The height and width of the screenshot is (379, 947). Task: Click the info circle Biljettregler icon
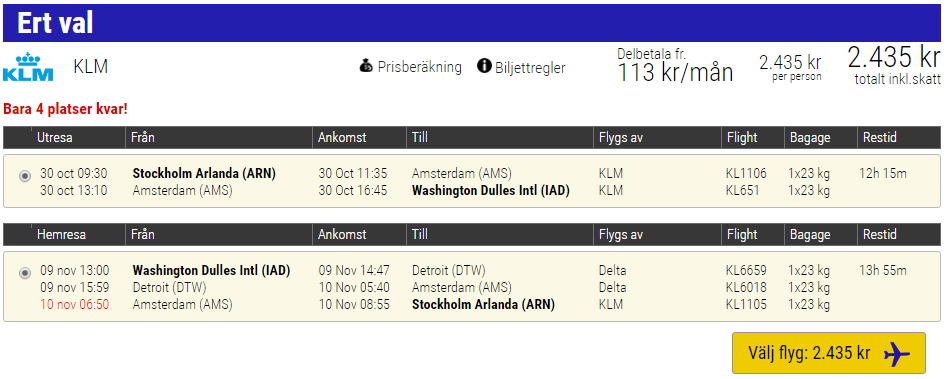click(484, 66)
